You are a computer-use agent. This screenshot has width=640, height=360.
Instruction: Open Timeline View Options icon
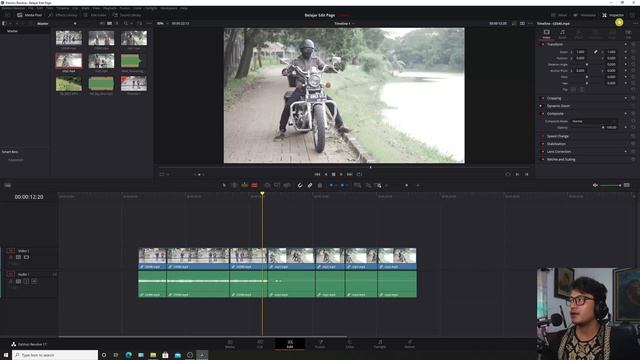click(7, 185)
